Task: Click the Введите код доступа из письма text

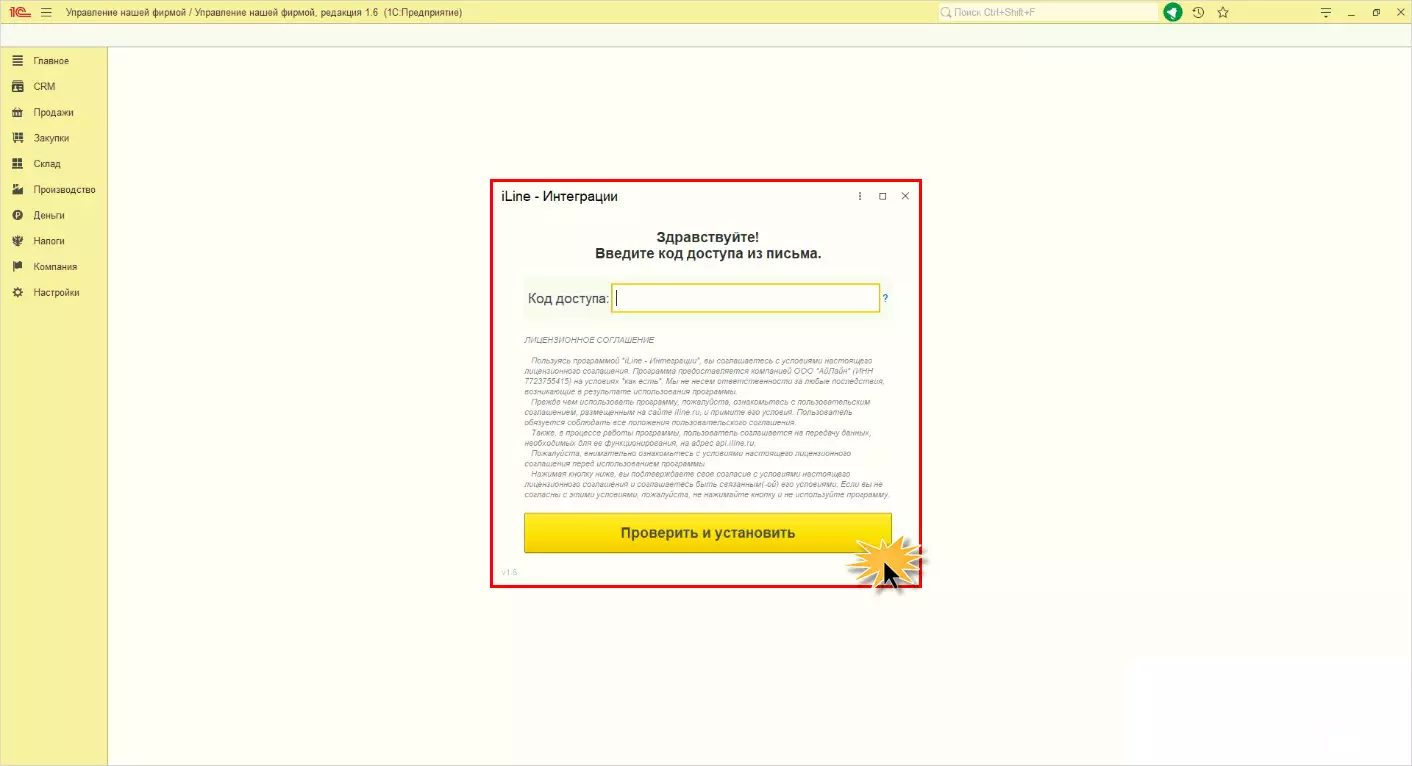Action: click(x=708, y=254)
